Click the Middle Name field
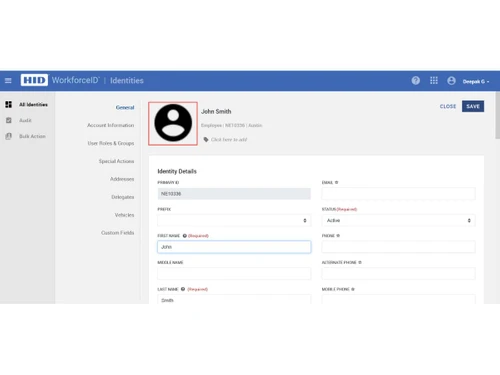The image size is (500, 375). (x=234, y=274)
